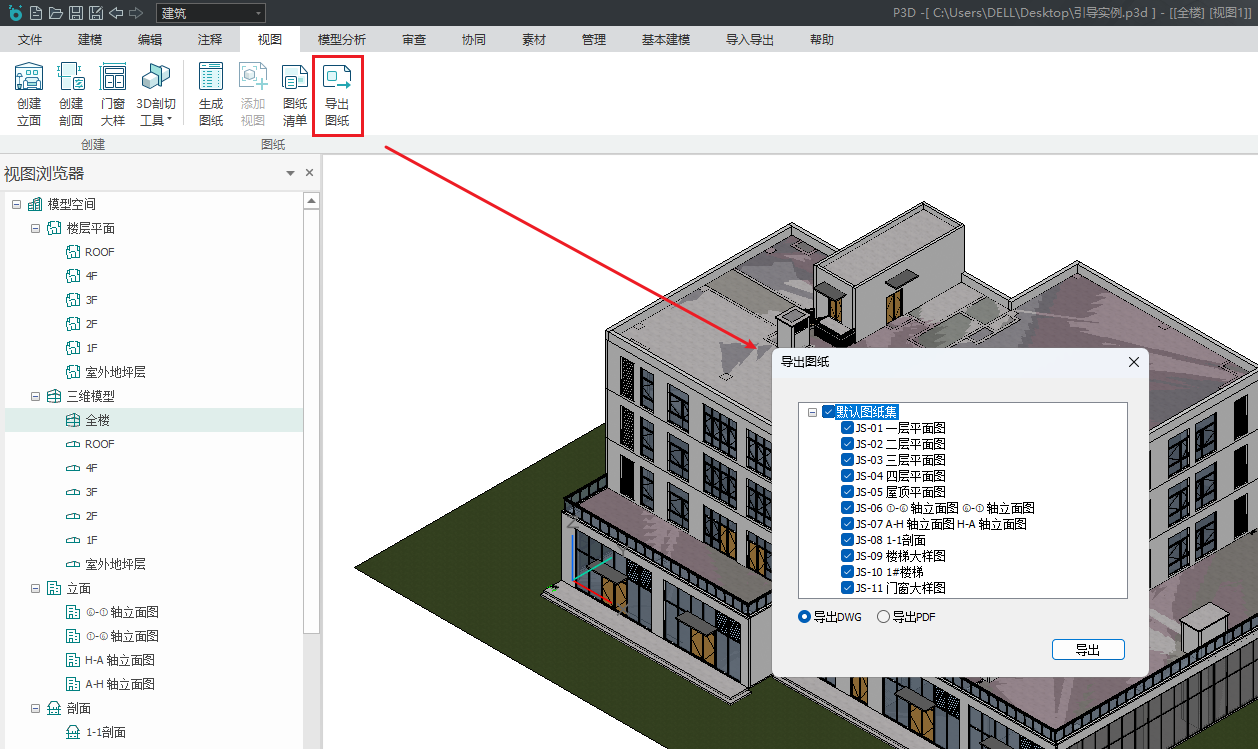Open the 导入导出 ribbon tab
Image resolution: width=1258 pixels, height=749 pixels.
tap(750, 40)
